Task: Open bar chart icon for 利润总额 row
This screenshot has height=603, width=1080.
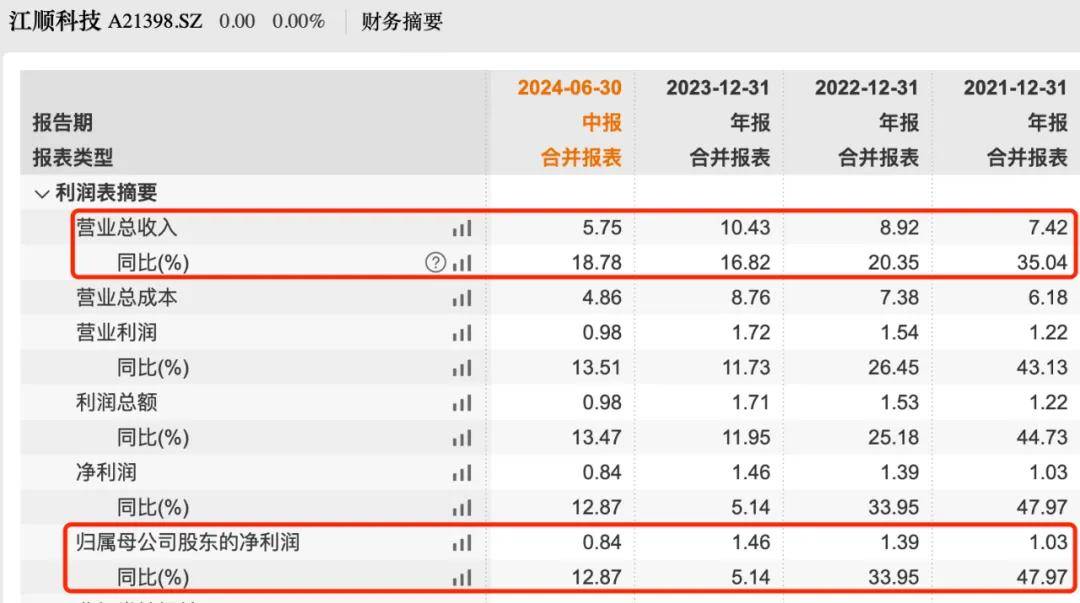Action: point(462,403)
